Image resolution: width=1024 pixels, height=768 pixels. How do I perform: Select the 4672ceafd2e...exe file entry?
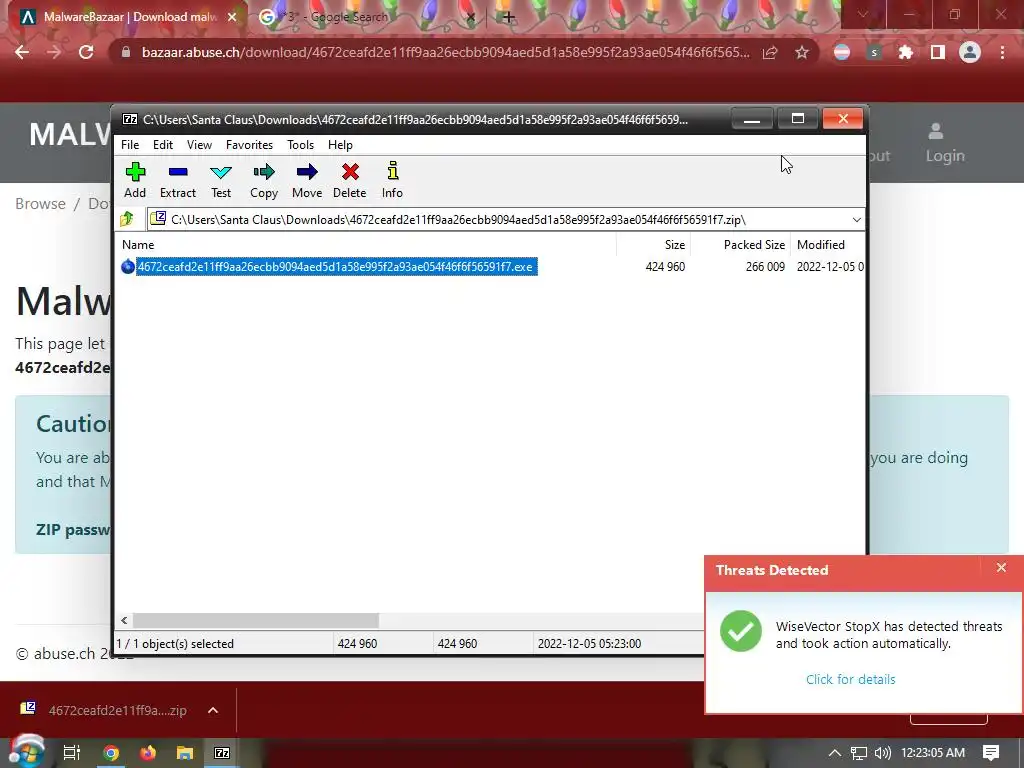pos(329,266)
